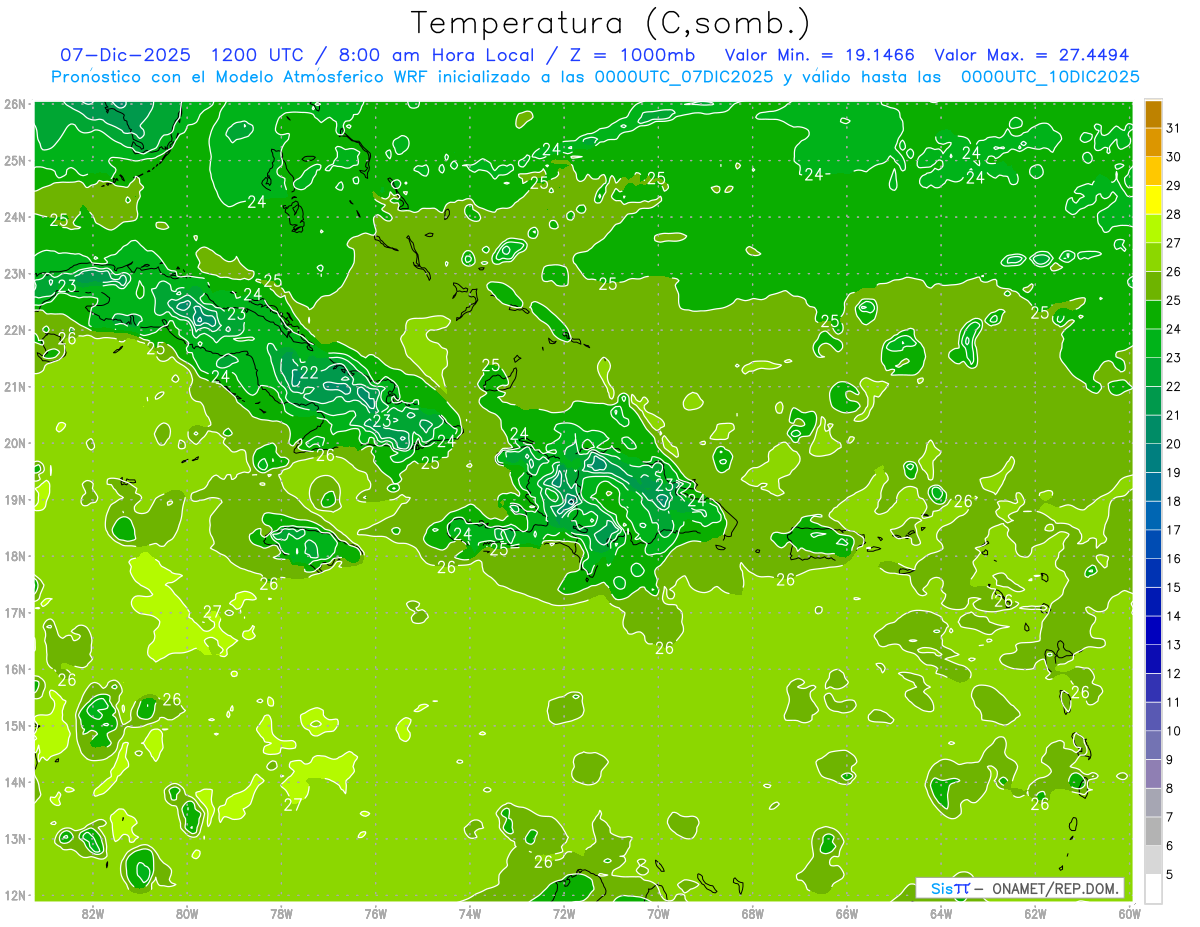This screenshot has width=1200, height=927.
Task: Click the '60W' longitude axis label
Action: 1129,913
